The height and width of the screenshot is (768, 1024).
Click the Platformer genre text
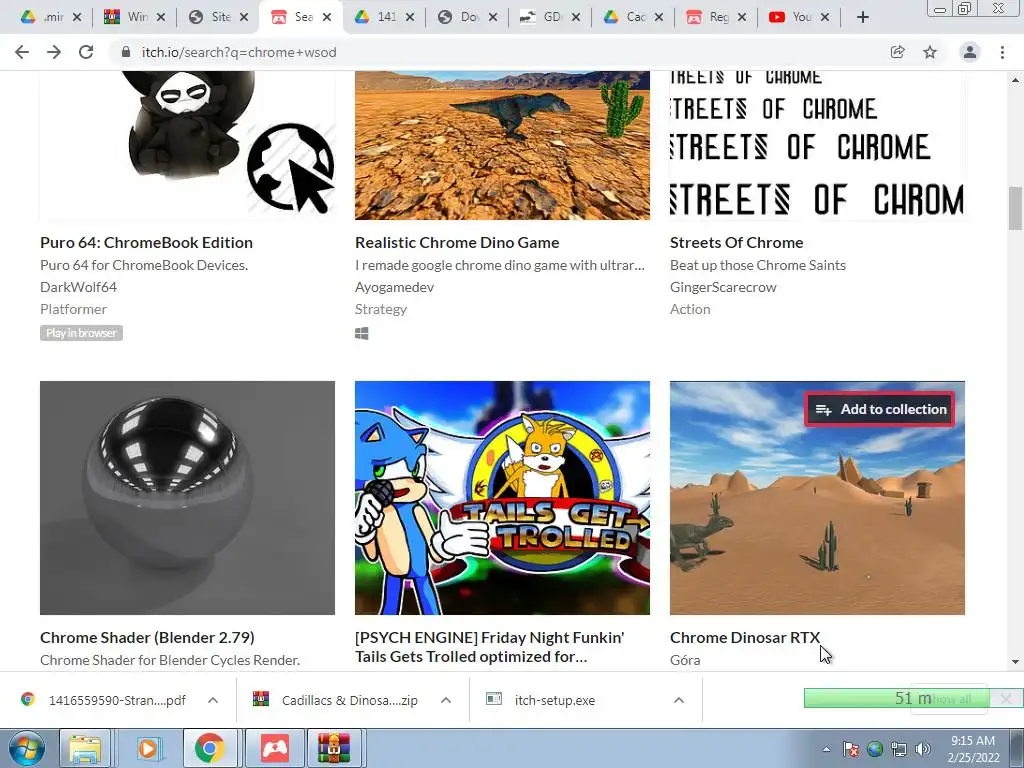click(73, 309)
